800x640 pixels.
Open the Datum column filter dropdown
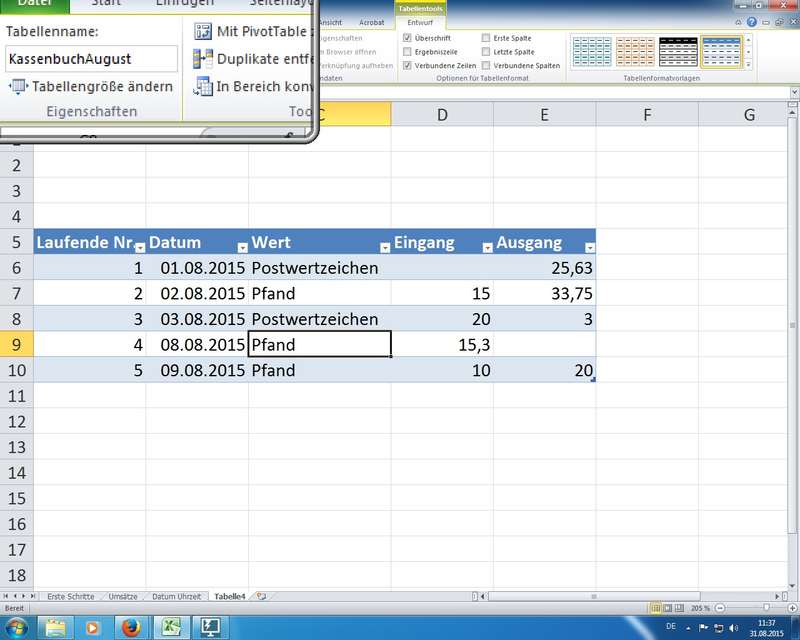pos(242,248)
